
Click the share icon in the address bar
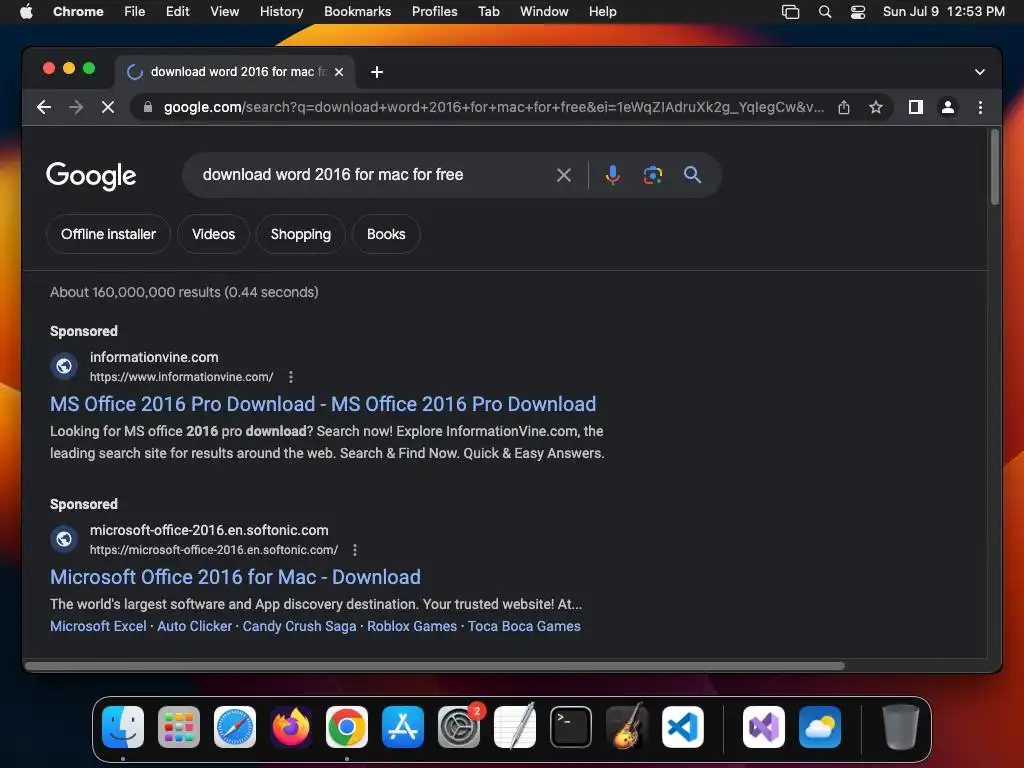pyautogui.click(x=844, y=107)
